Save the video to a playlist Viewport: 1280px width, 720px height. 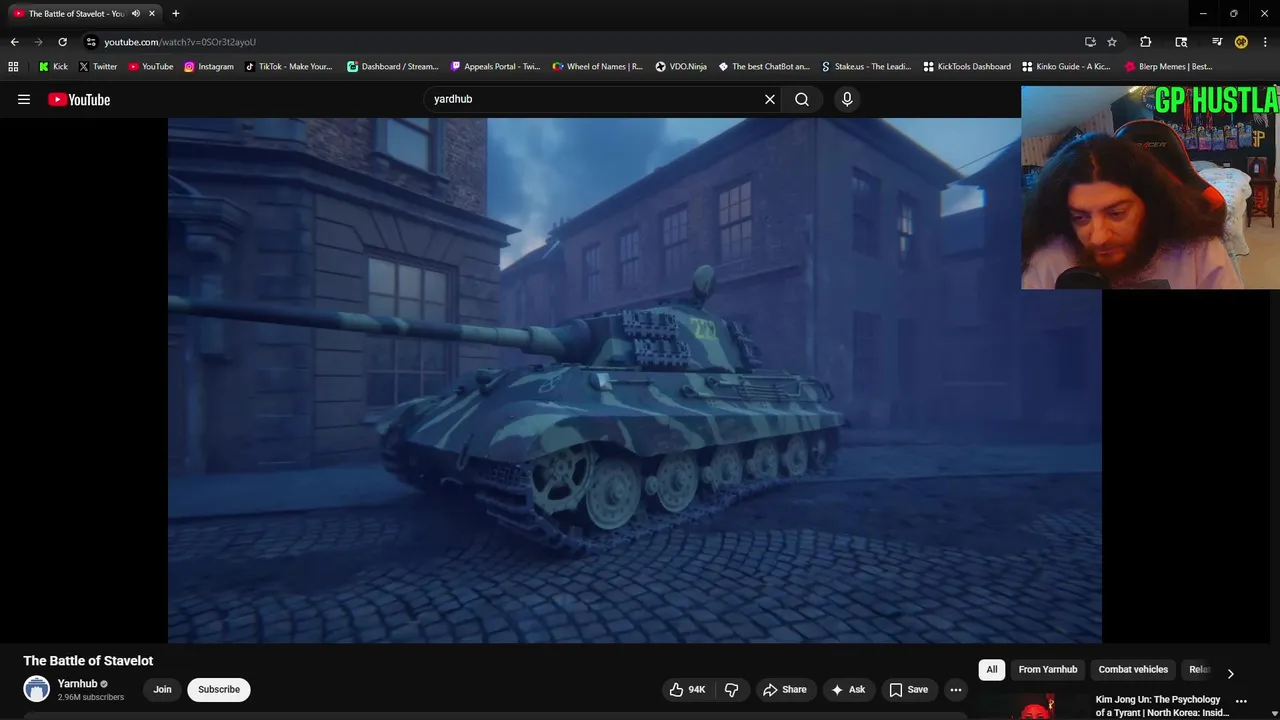tap(909, 689)
